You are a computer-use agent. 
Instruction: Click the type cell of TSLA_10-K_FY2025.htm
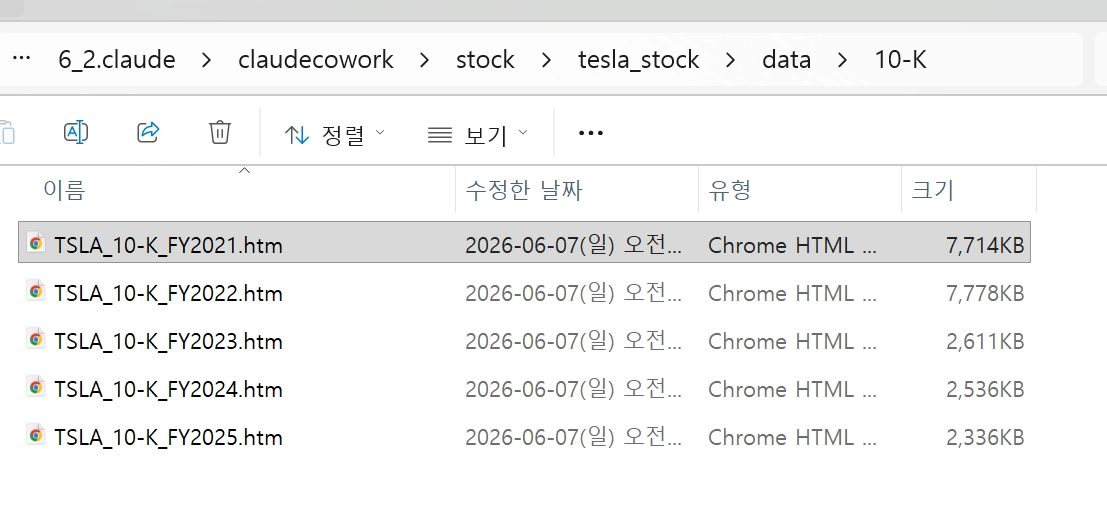792,438
